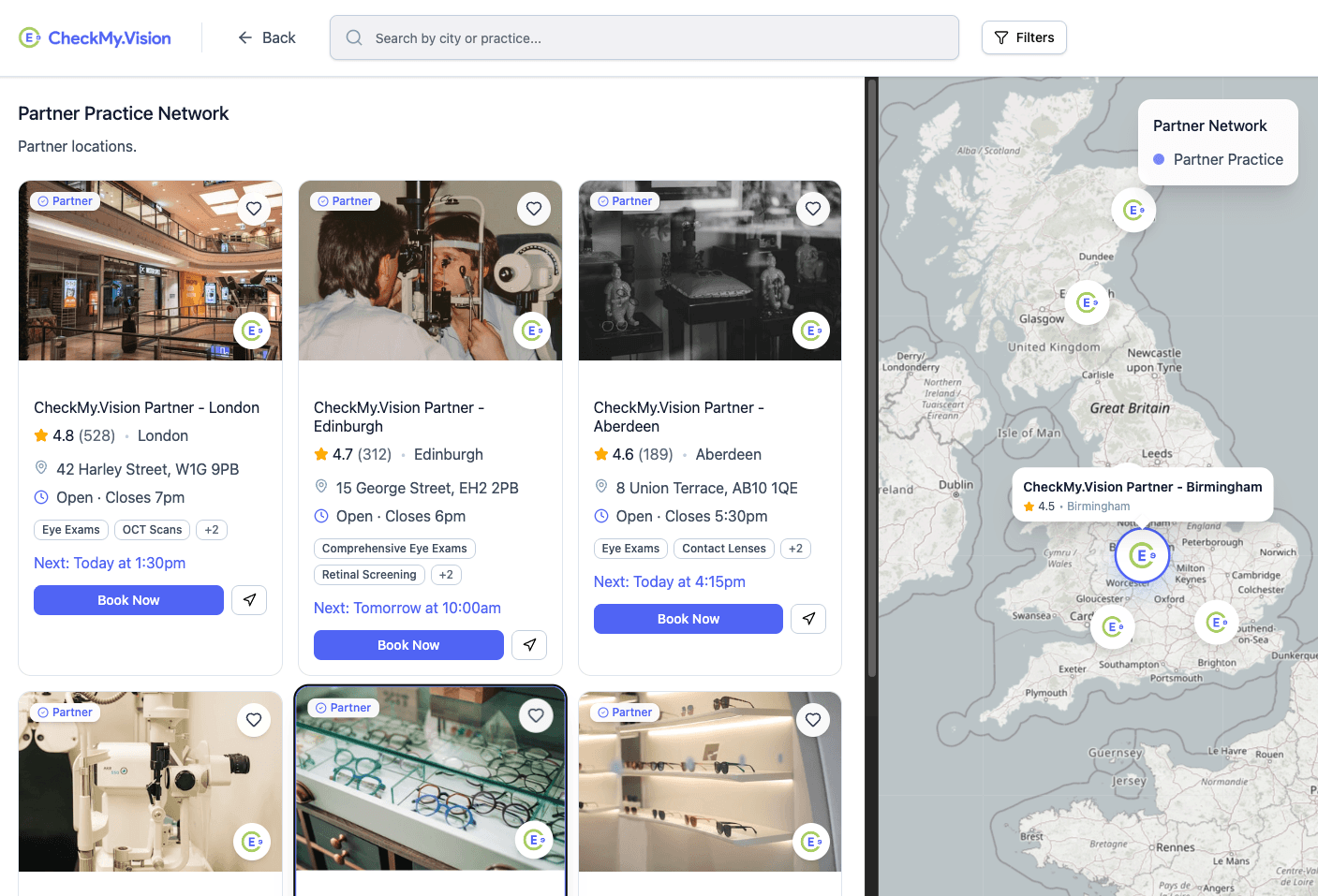Open the CheckMy.Vision Partner - Aberdeen title
Screen dimensions: 1318x896
(679, 417)
